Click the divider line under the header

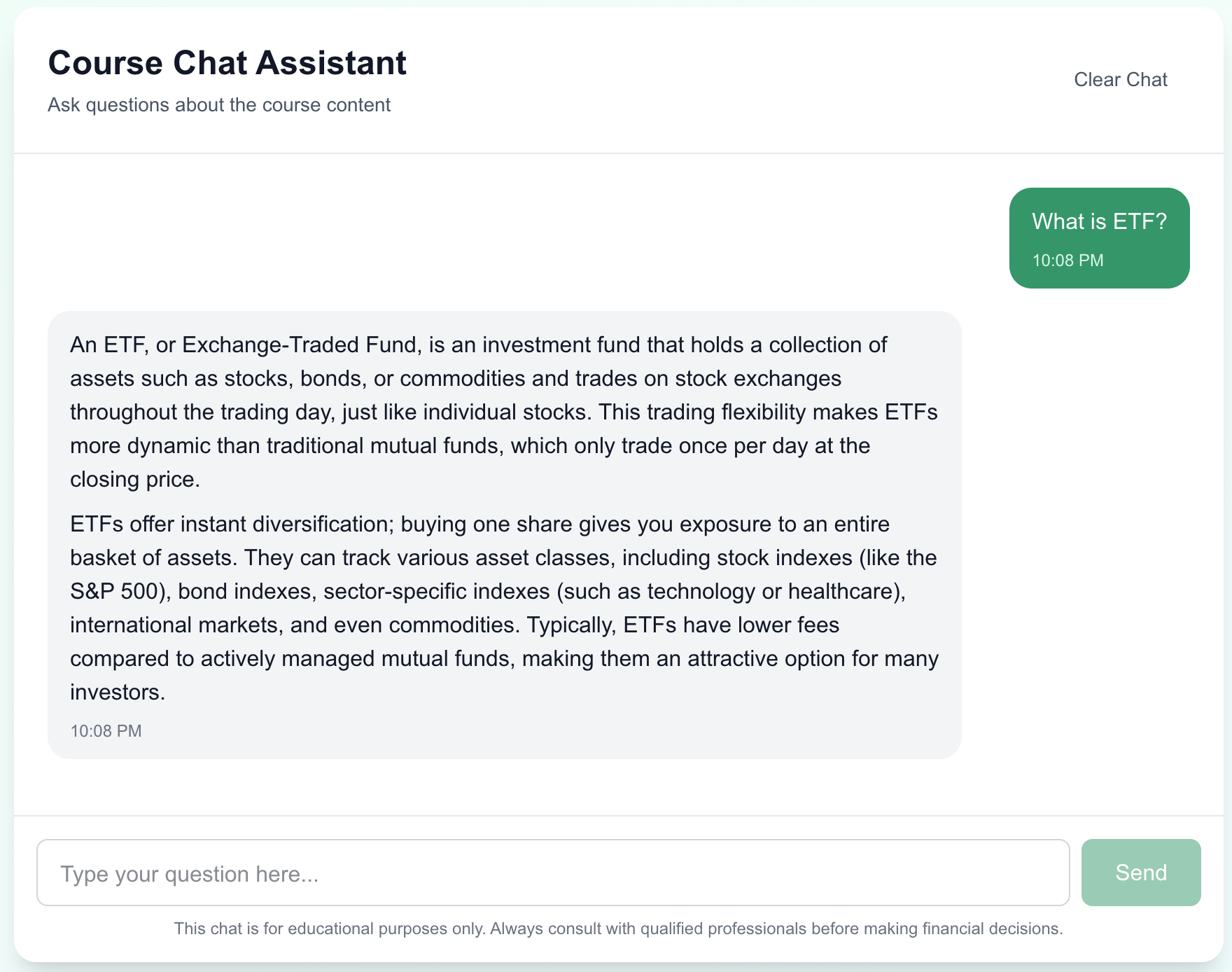click(616, 151)
